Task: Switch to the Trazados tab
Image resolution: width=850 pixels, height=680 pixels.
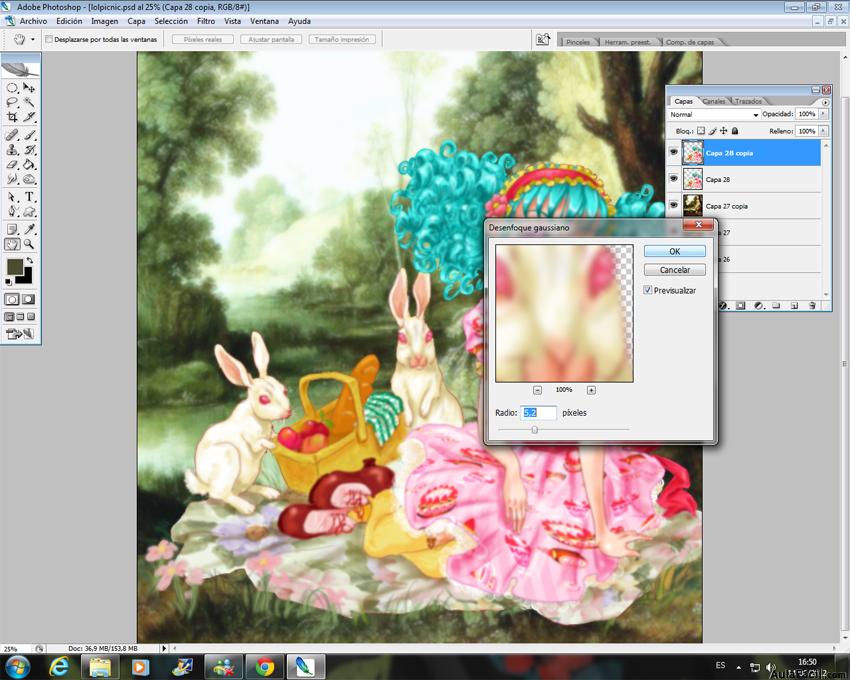Action: pyautogui.click(x=748, y=101)
